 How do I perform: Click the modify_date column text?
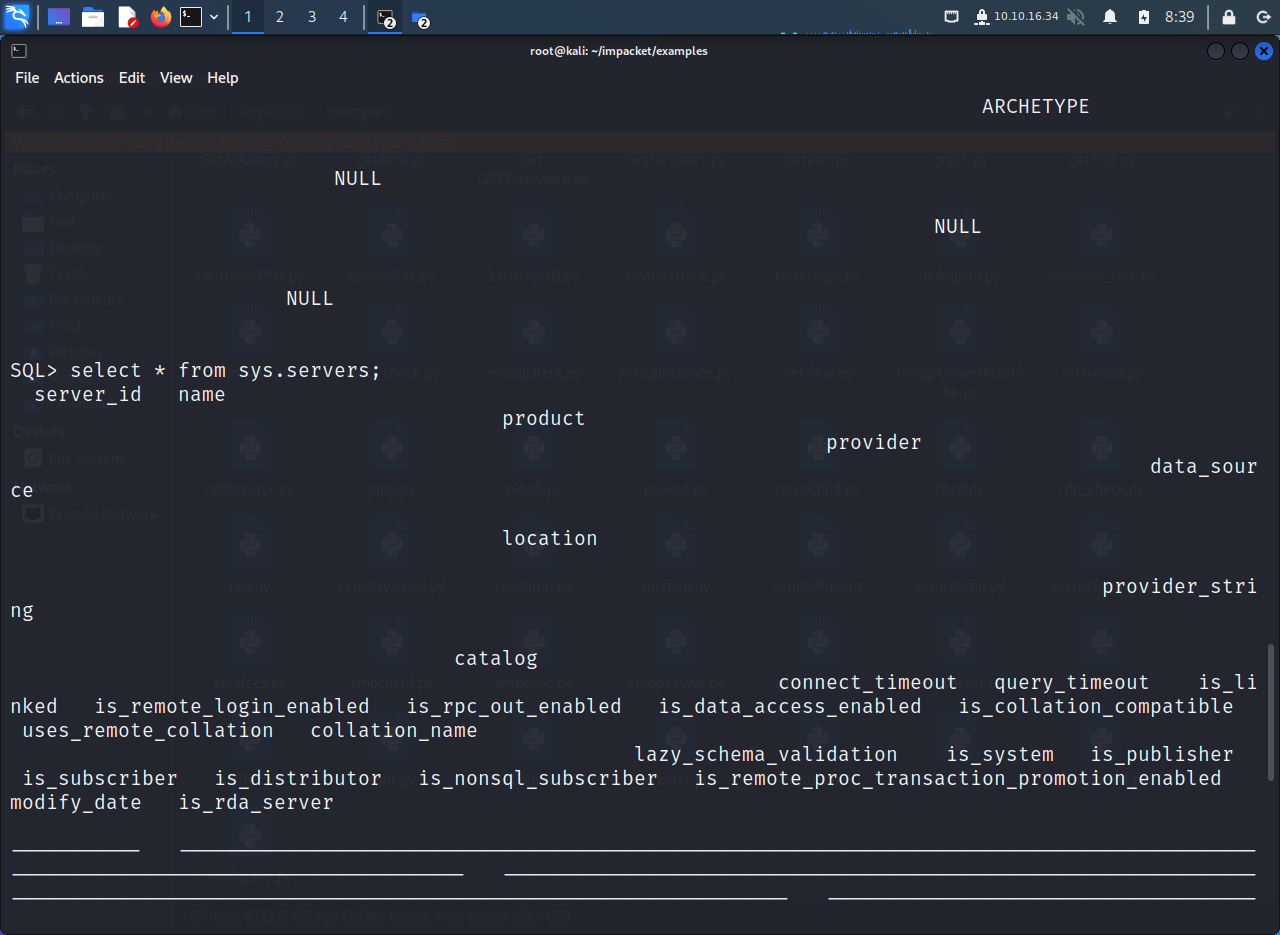pos(76,803)
